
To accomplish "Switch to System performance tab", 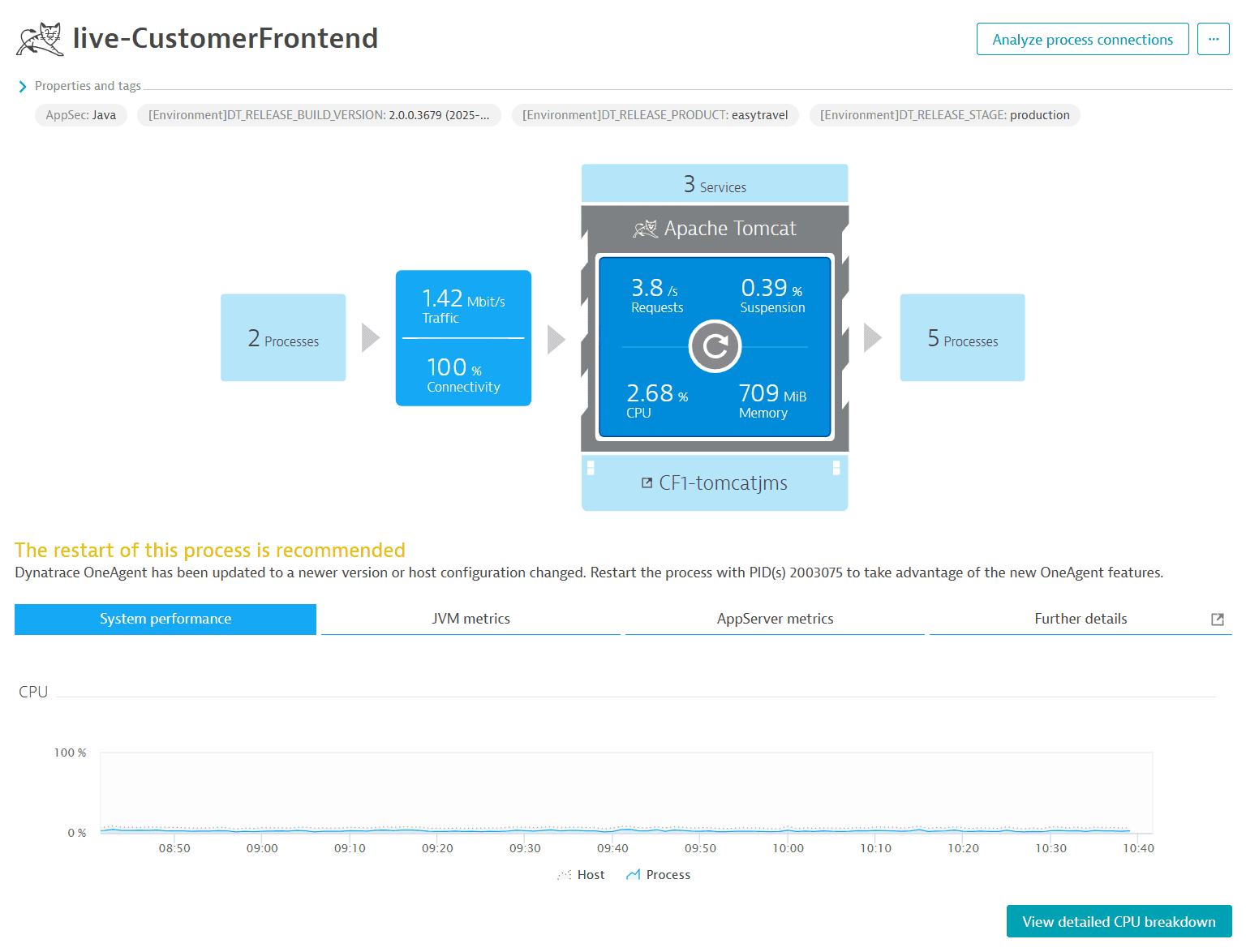I will click(165, 619).
